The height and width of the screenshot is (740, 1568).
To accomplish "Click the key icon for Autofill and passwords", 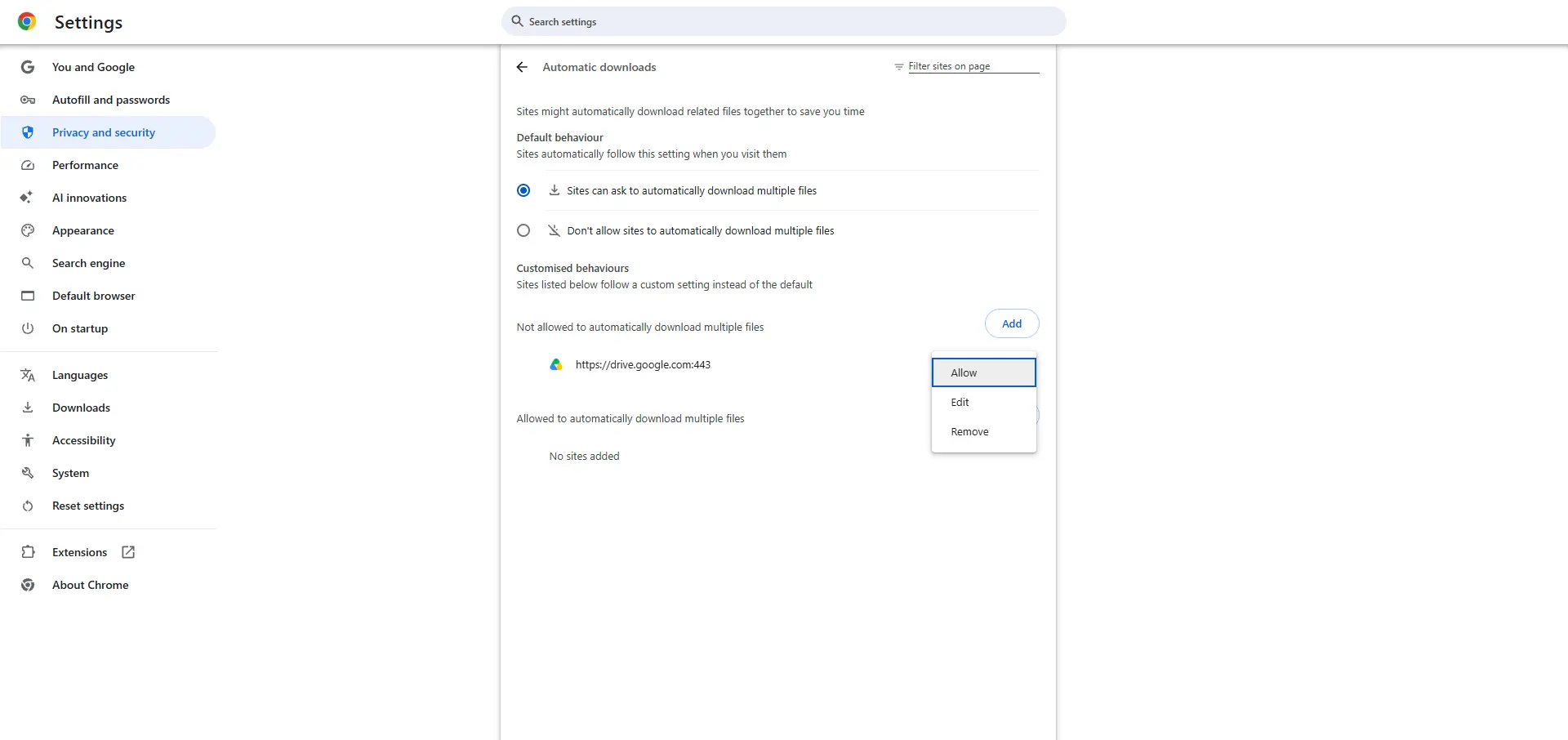I will point(28,100).
